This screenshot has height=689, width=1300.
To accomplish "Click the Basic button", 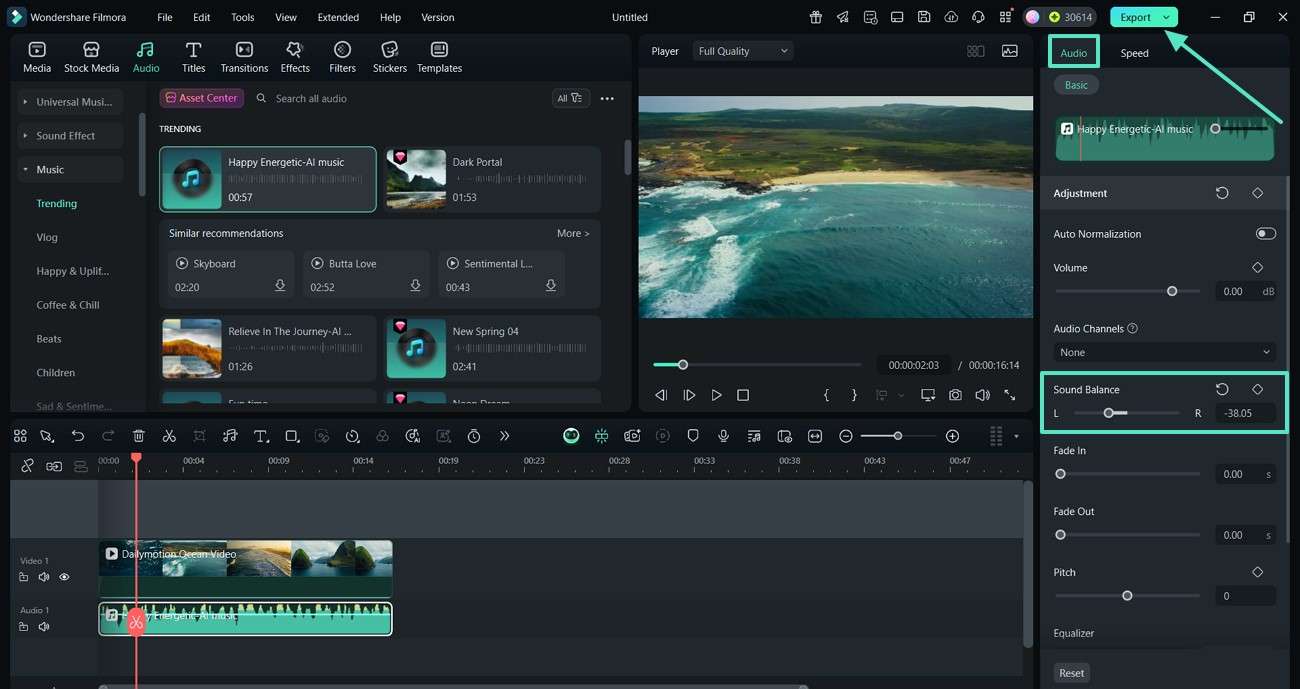I will pos(1076,85).
